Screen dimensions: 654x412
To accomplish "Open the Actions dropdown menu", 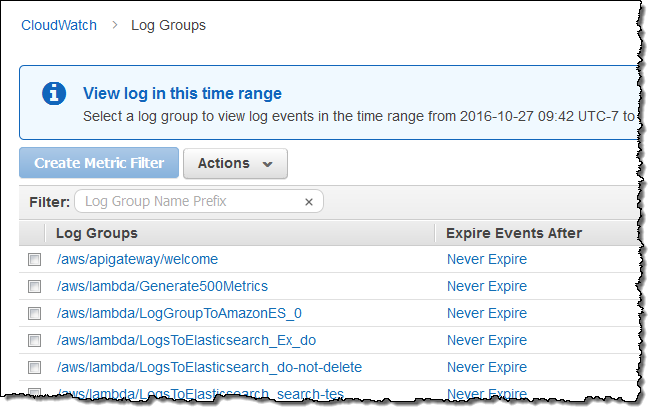I will coord(235,163).
